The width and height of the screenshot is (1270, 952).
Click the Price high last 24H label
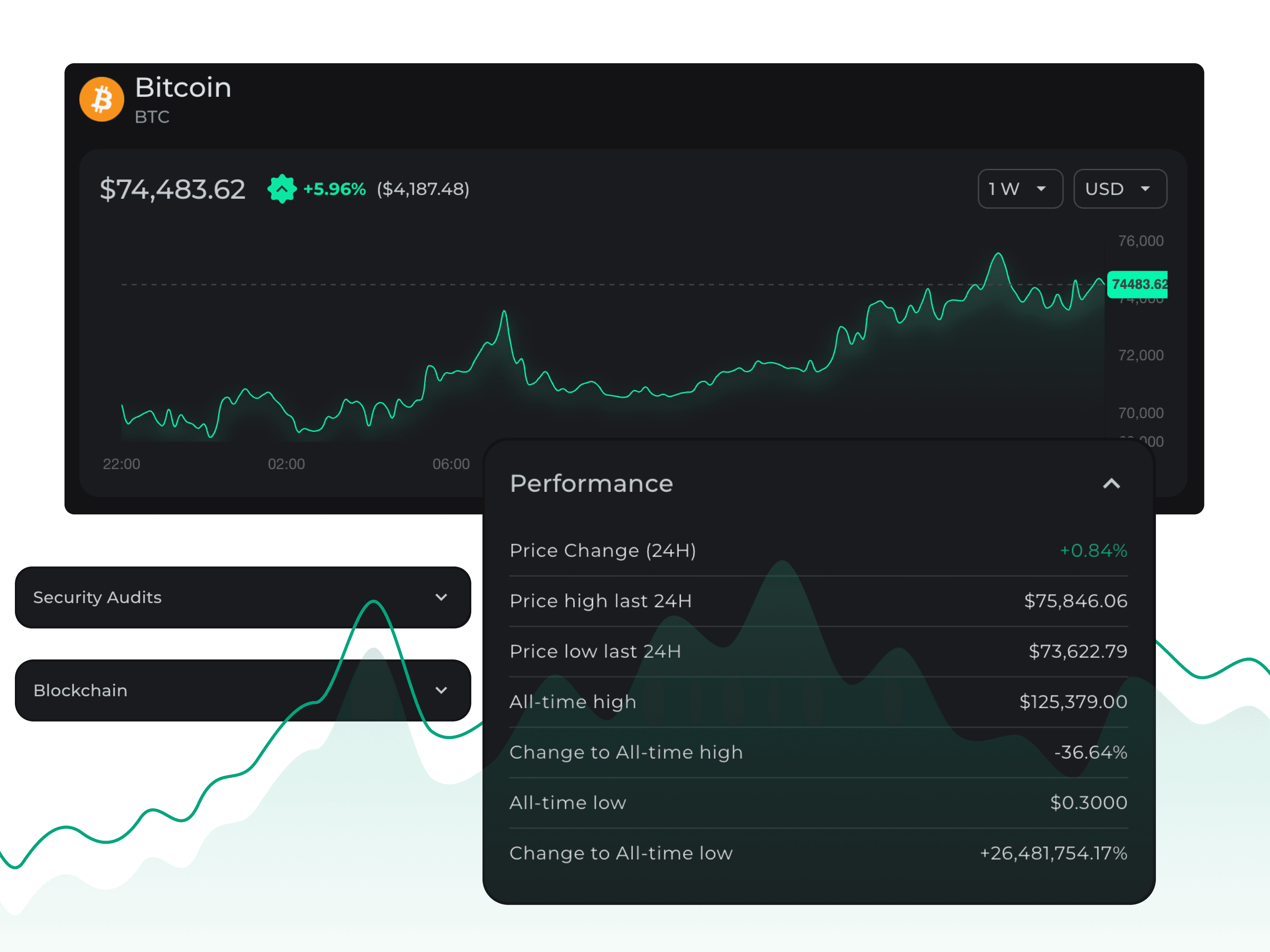click(601, 601)
